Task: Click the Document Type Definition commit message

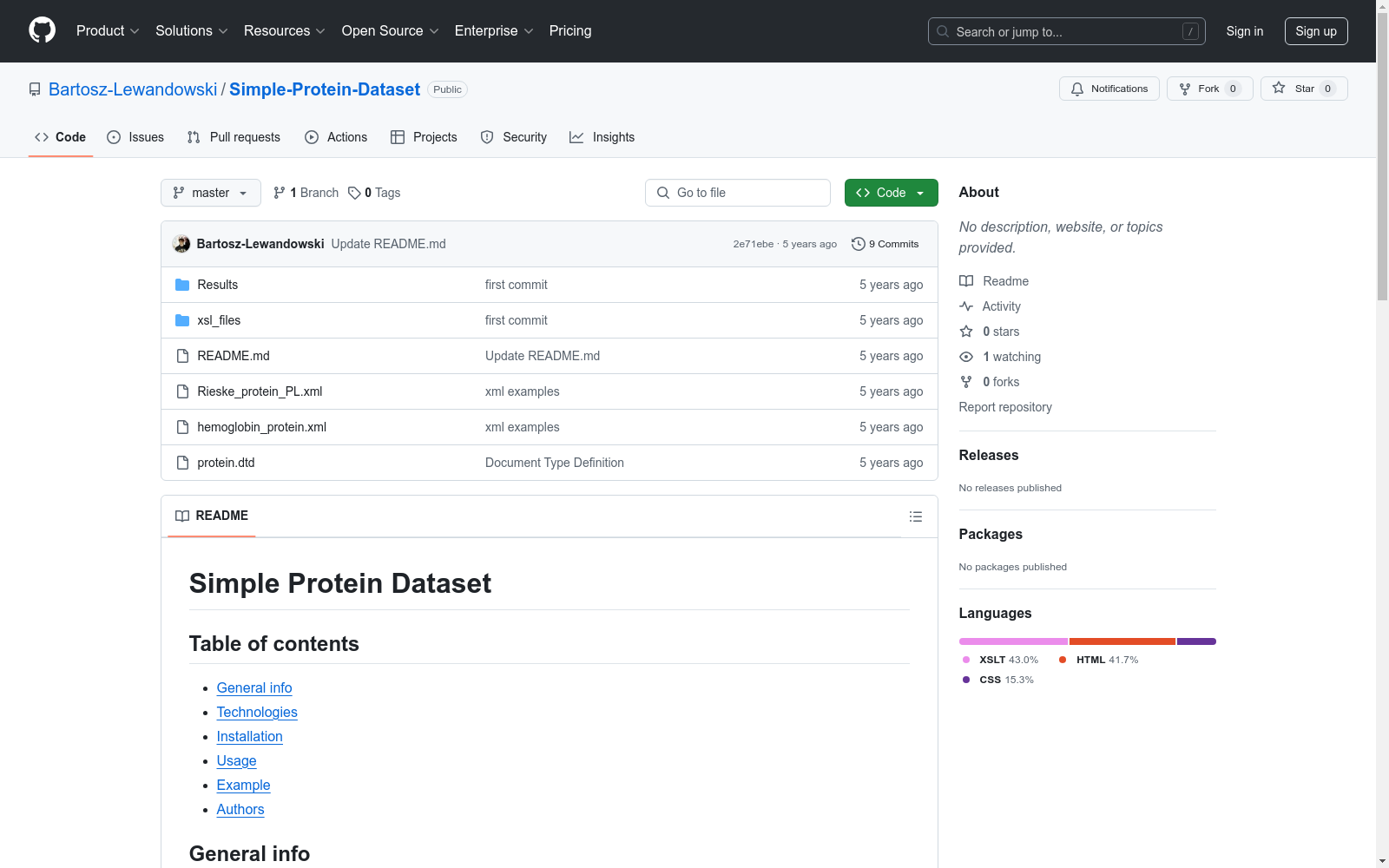Action: 555,463
